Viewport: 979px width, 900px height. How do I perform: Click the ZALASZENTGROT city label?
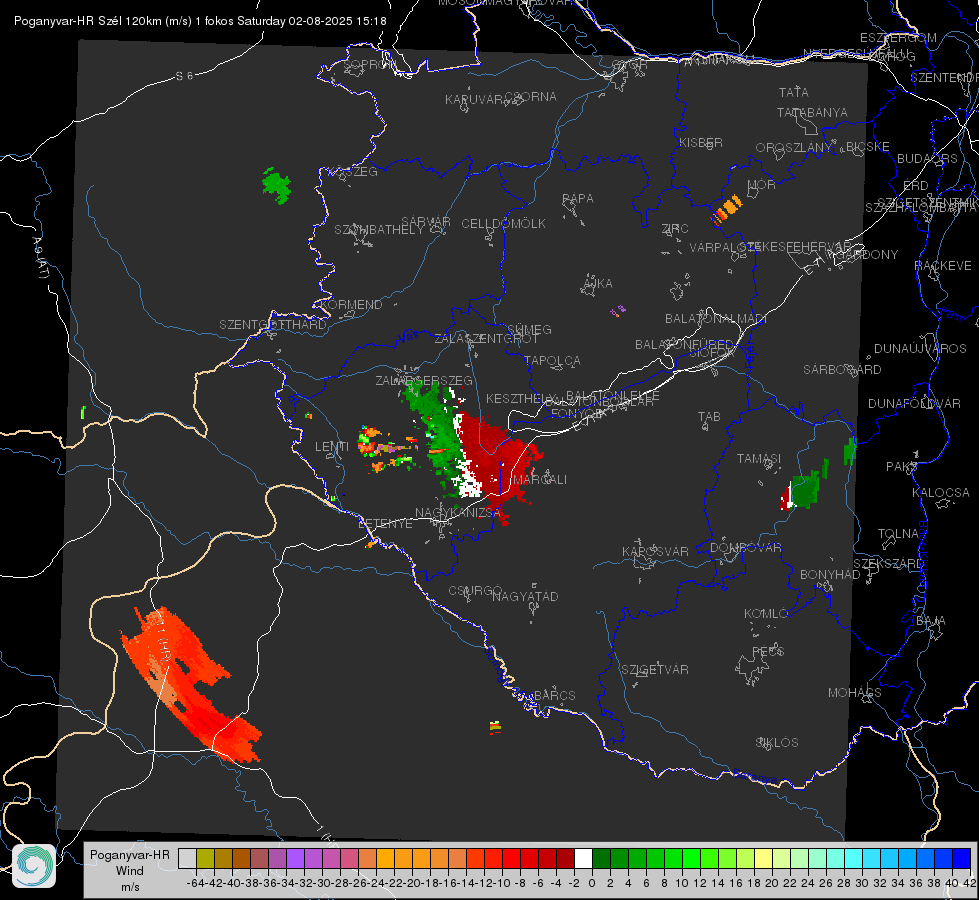486,339
